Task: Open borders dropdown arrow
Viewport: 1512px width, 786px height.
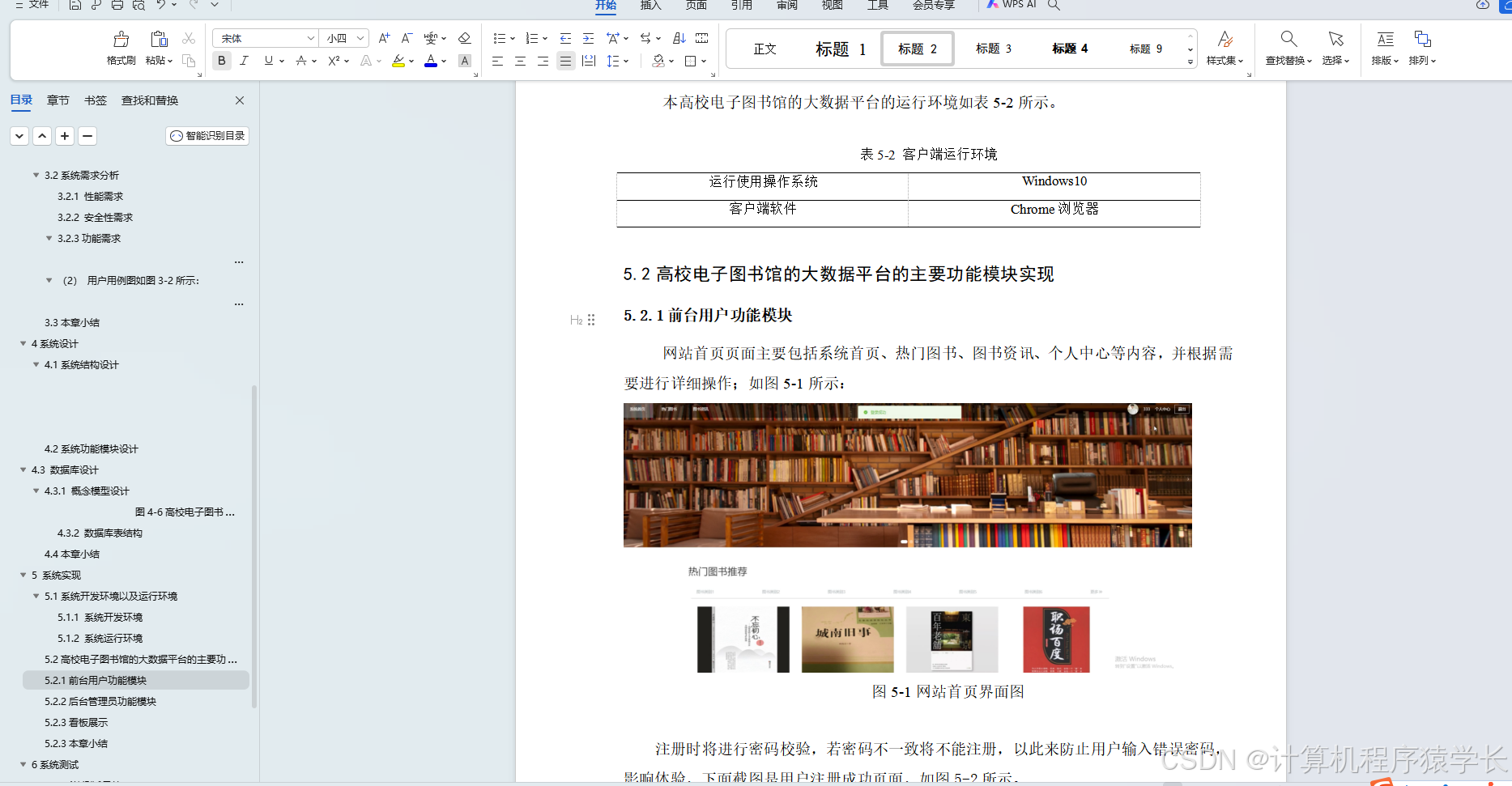Action: pos(704,61)
